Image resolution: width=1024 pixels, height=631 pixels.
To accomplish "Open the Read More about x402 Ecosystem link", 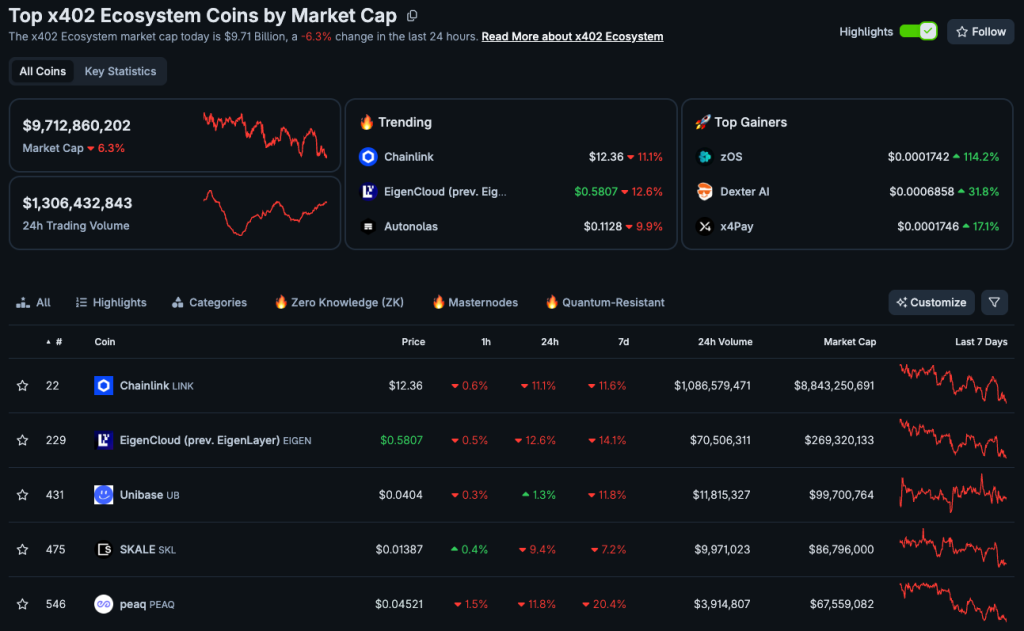I will [x=572, y=36].
